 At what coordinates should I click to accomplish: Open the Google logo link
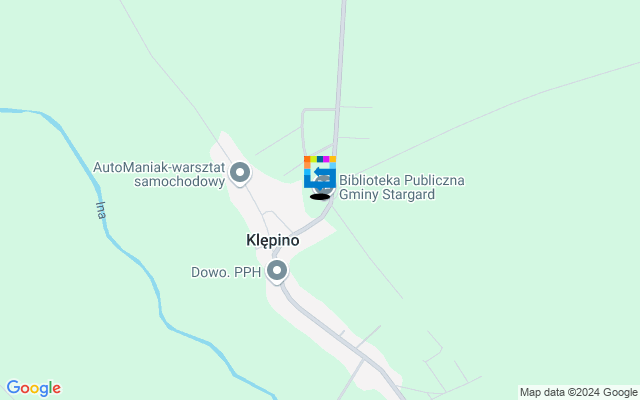34,388
